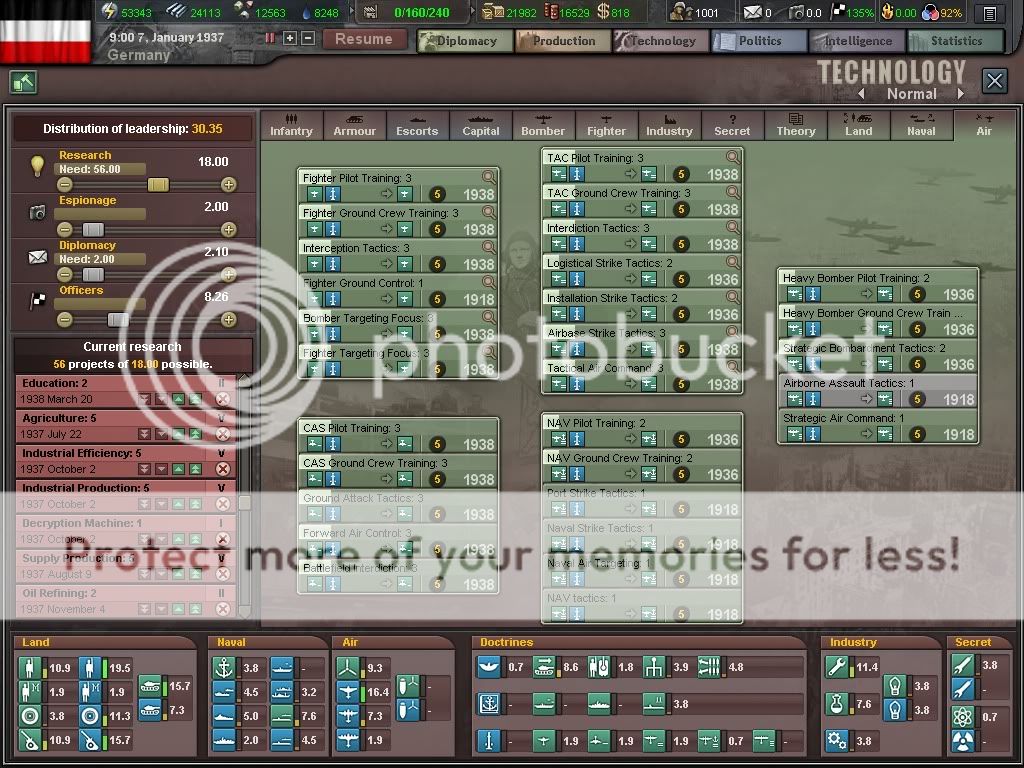Viewport: 1024px width, 768px height.
Task: Click the Espionage leadership slider handle
Action: (93, 229)
